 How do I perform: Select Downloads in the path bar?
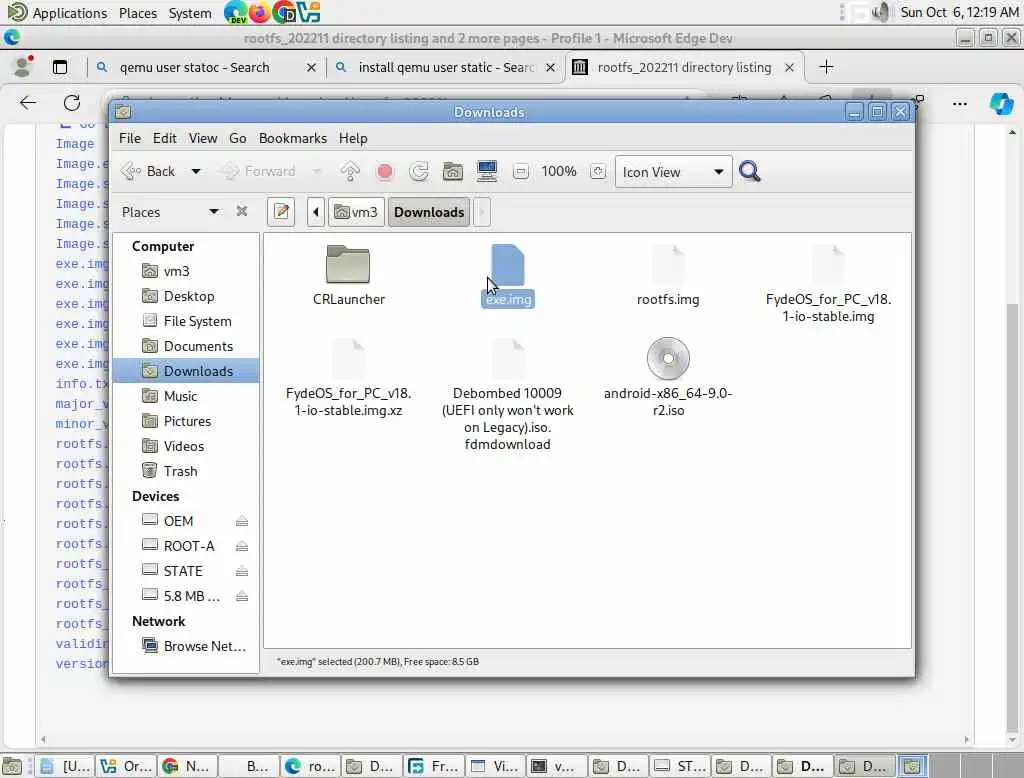(429, 212)
